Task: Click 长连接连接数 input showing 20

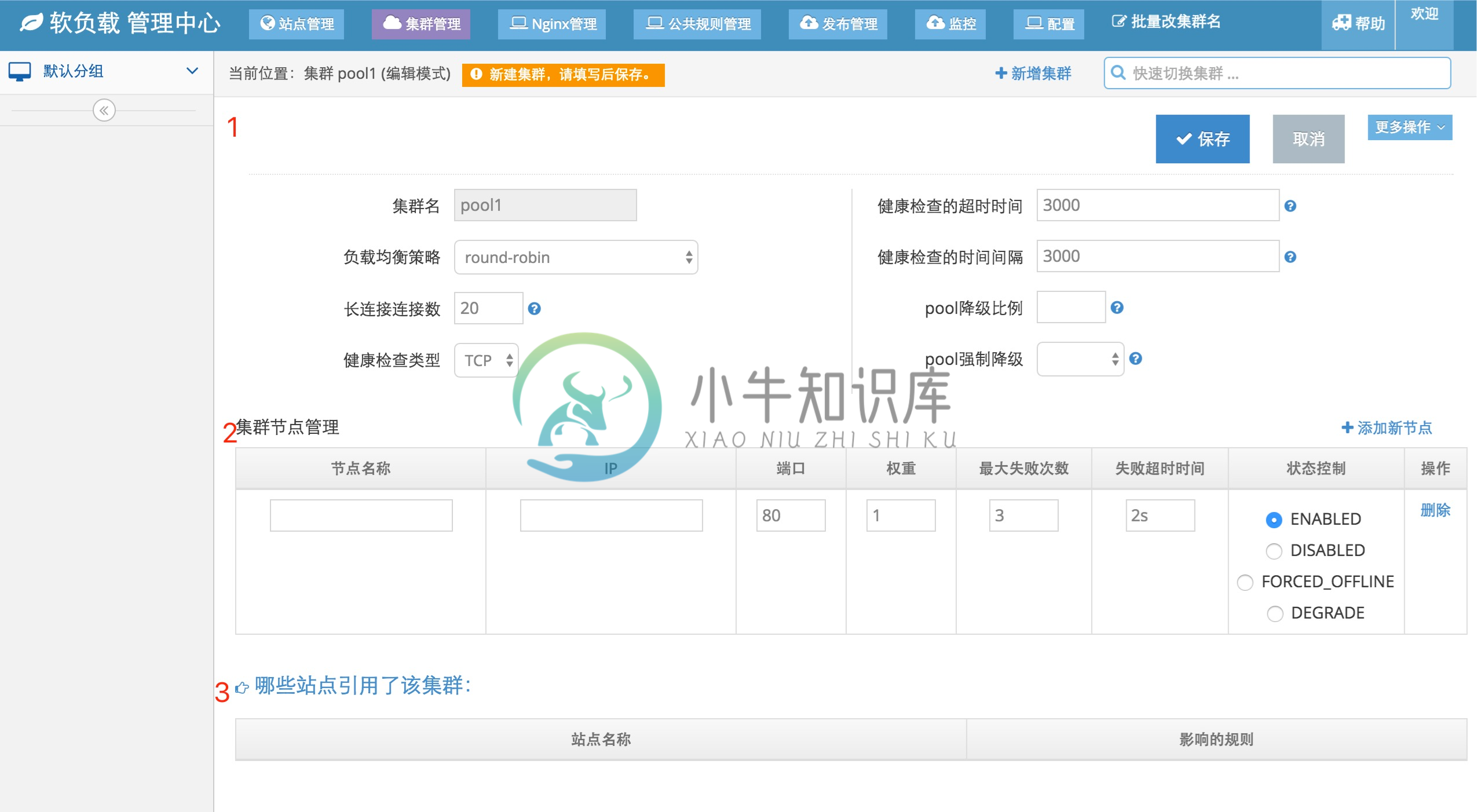Action: pyautogui.click(x=488, y=308)
